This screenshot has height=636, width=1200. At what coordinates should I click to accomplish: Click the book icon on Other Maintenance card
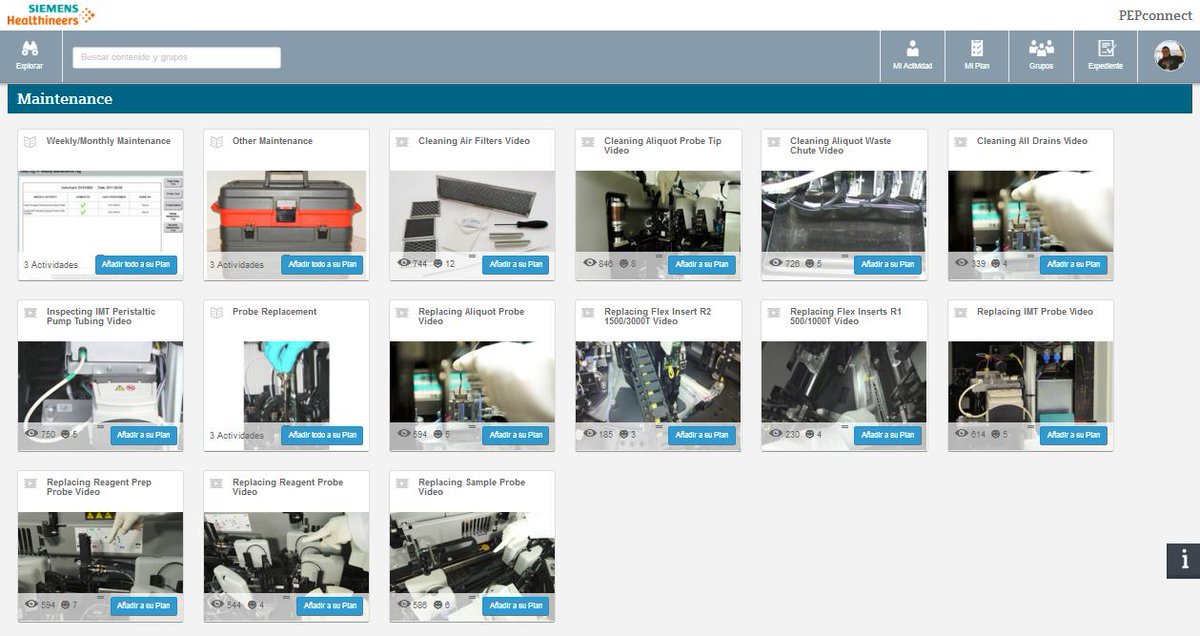[x=216, y=142]
